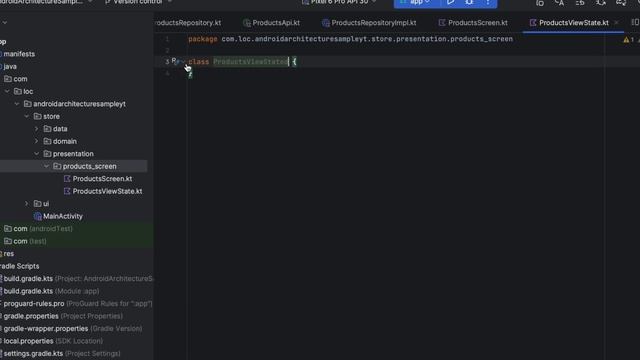Select the Gradle Scripts node
This screenshot has width=640, height=360.
point(20,266)
